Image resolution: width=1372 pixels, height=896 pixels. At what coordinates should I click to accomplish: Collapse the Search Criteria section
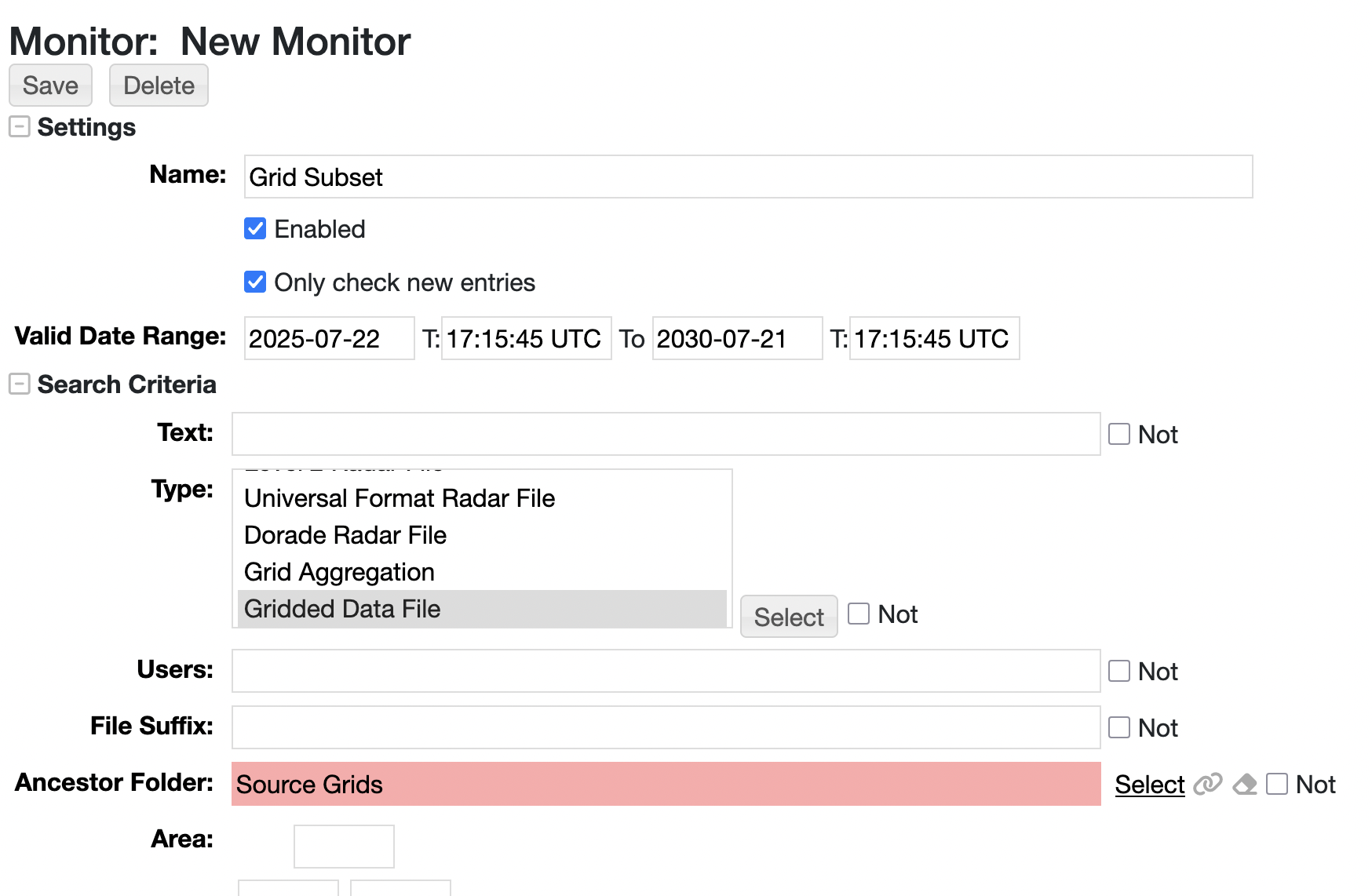[x=20, y=384]
